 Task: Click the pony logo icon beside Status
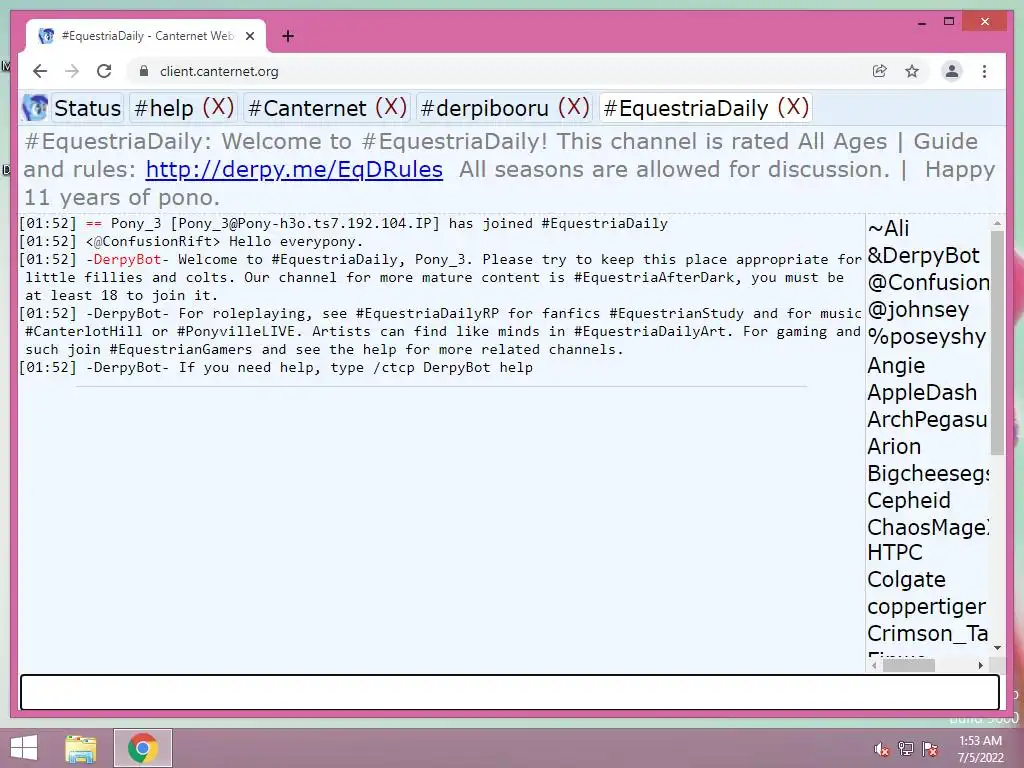pyautogui.click(x=35, y=108)
